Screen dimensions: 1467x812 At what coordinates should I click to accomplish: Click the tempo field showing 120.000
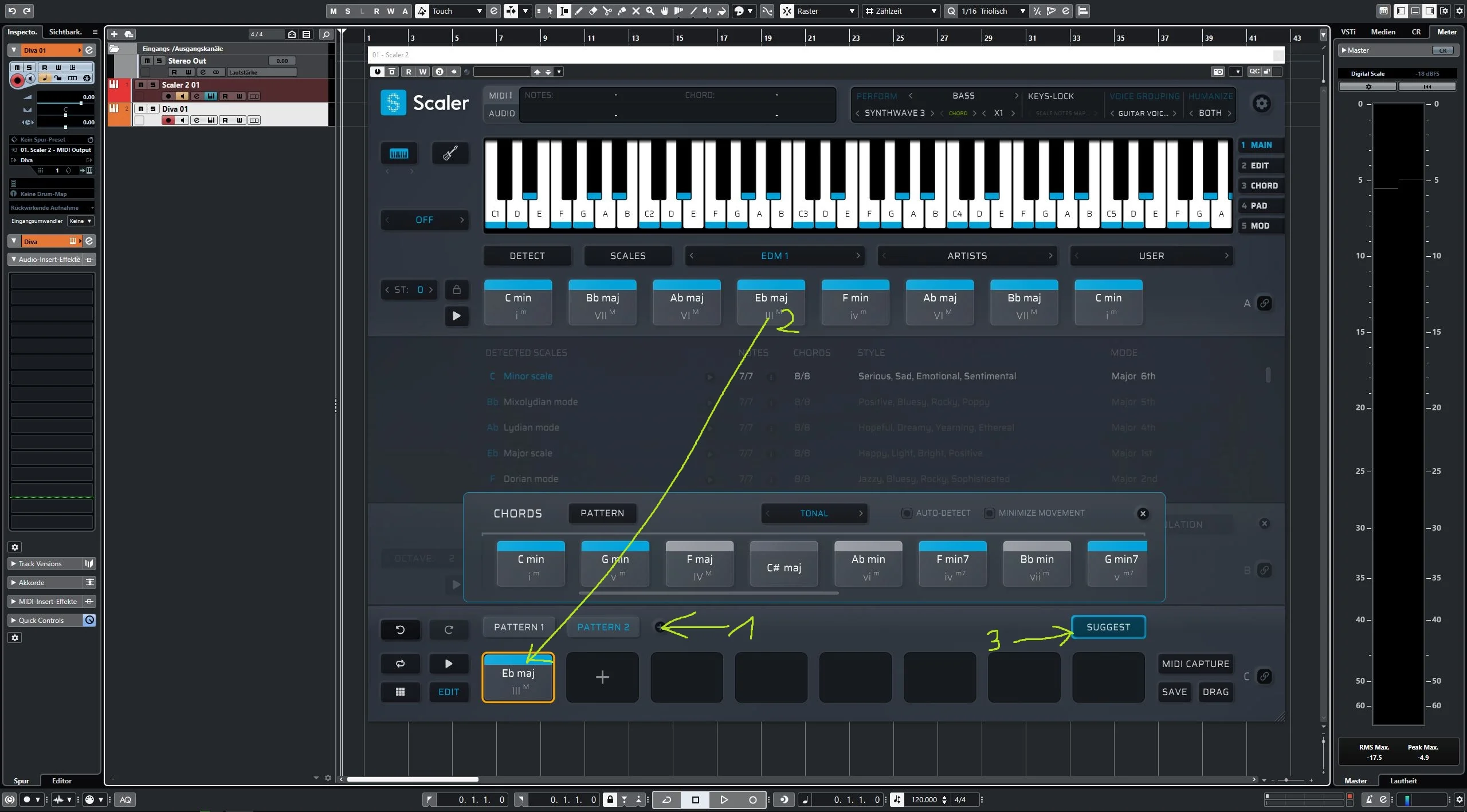click(x=924, y=799)
